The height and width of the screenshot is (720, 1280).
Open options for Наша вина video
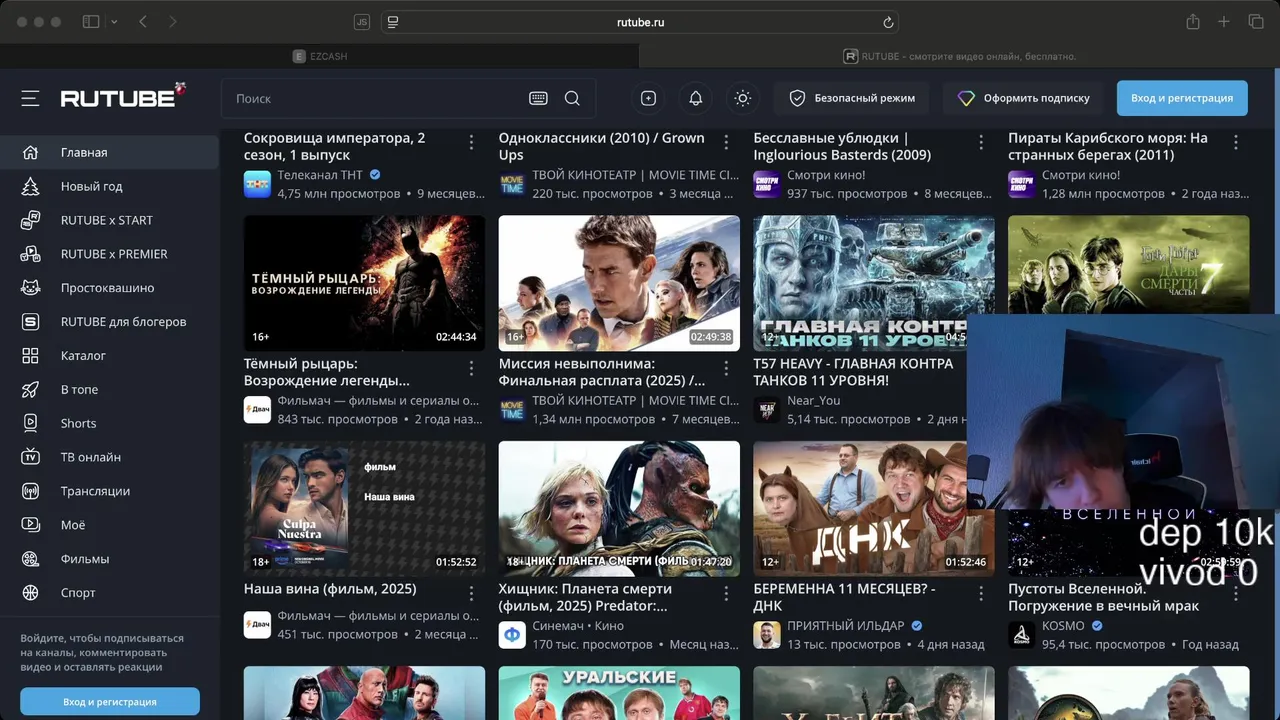(472, 594)
